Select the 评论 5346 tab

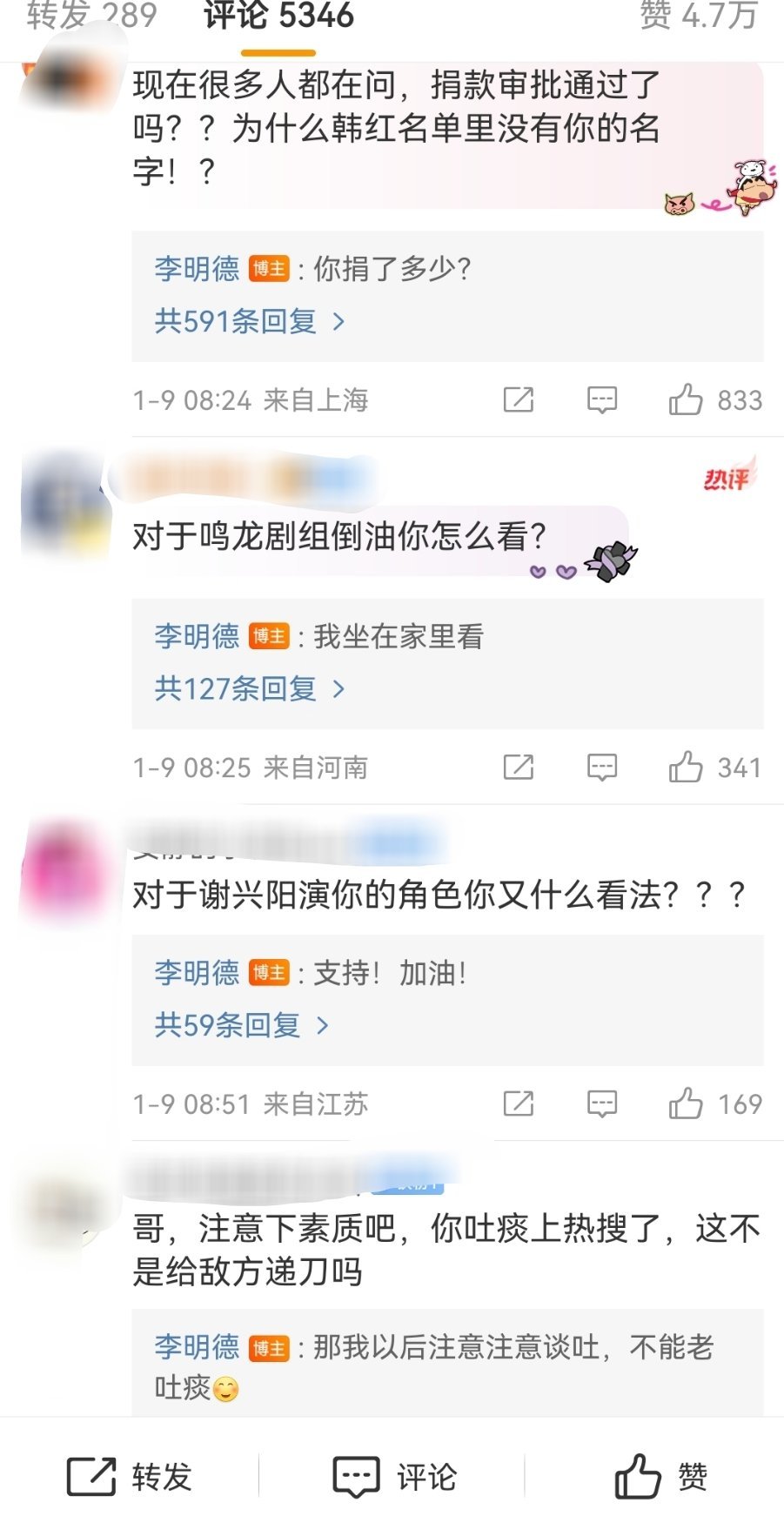(x=278, y=16)
